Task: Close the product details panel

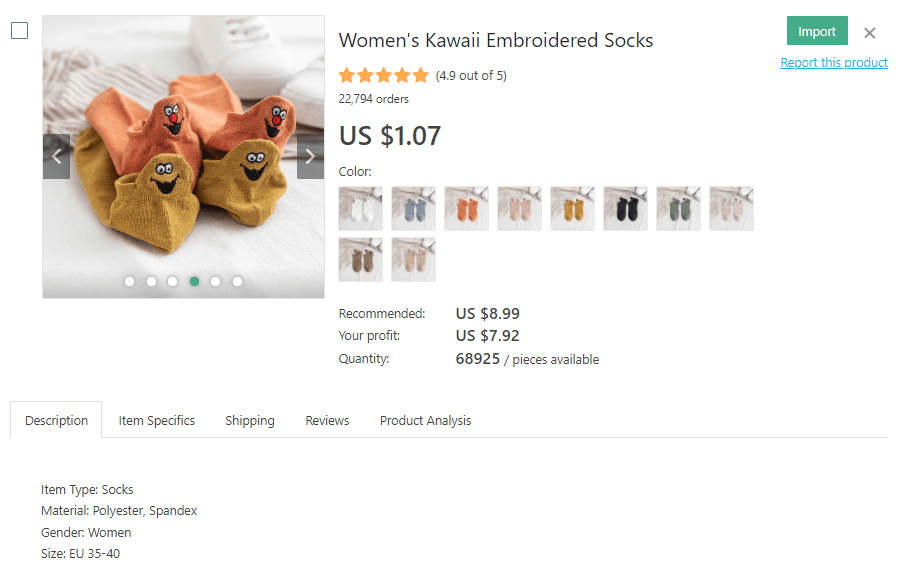Action: [869, 33]
